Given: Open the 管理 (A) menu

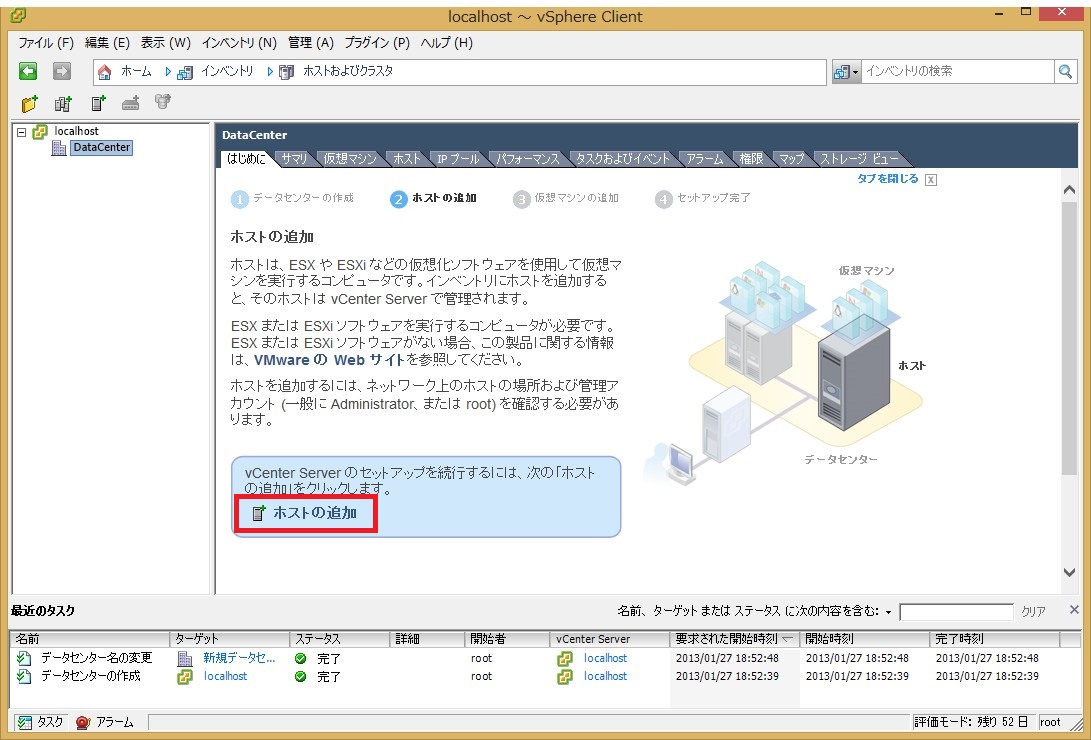Looking at the screenshot, I should [310, 43].
